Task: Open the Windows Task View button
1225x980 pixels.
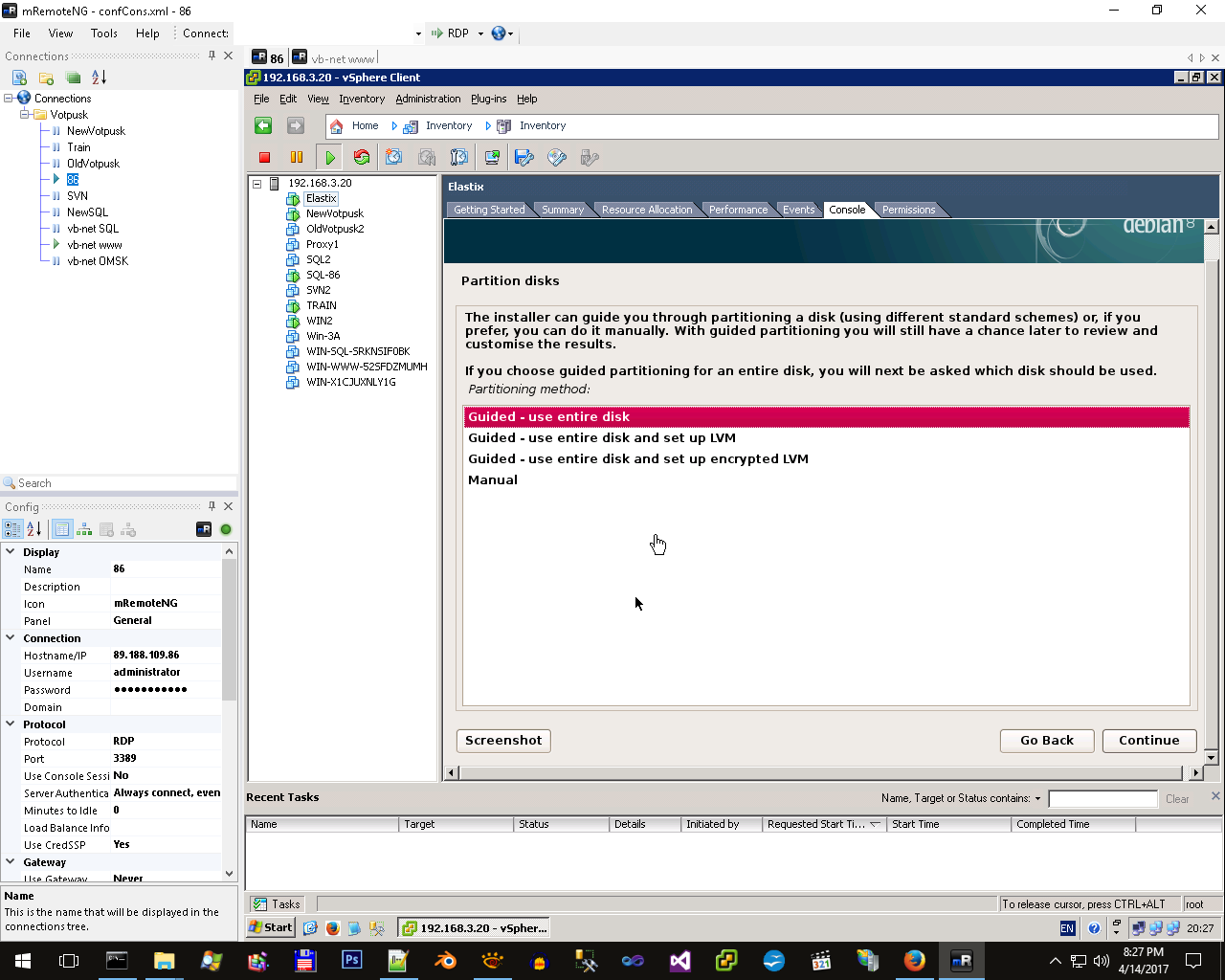Action: coord(69,961)
